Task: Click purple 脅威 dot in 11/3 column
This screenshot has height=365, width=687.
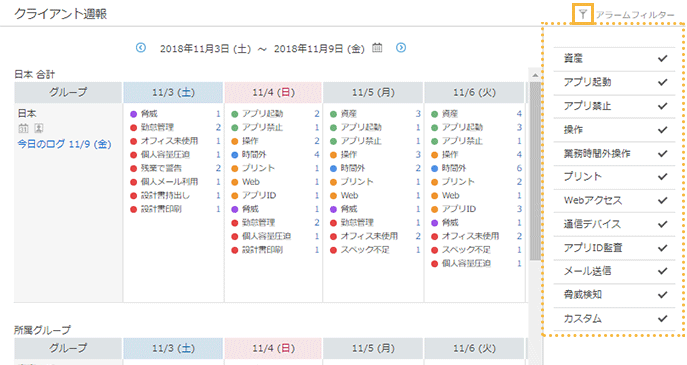Action: (x=134, y=114)
